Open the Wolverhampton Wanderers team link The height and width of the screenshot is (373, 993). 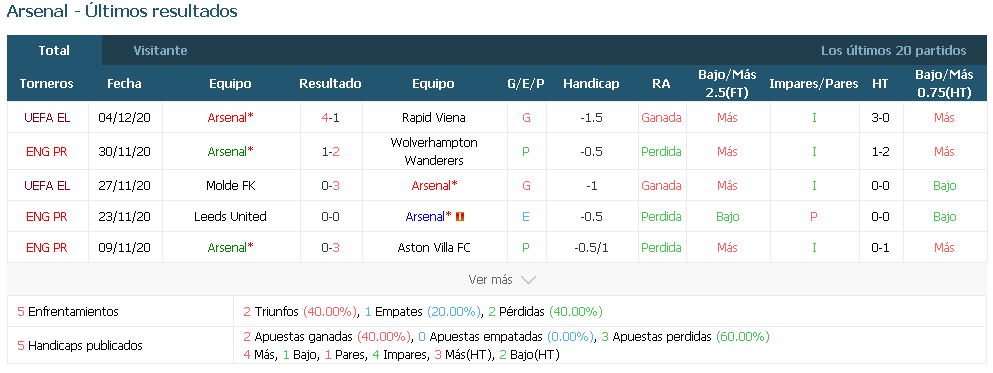click(x=434, y=151)
